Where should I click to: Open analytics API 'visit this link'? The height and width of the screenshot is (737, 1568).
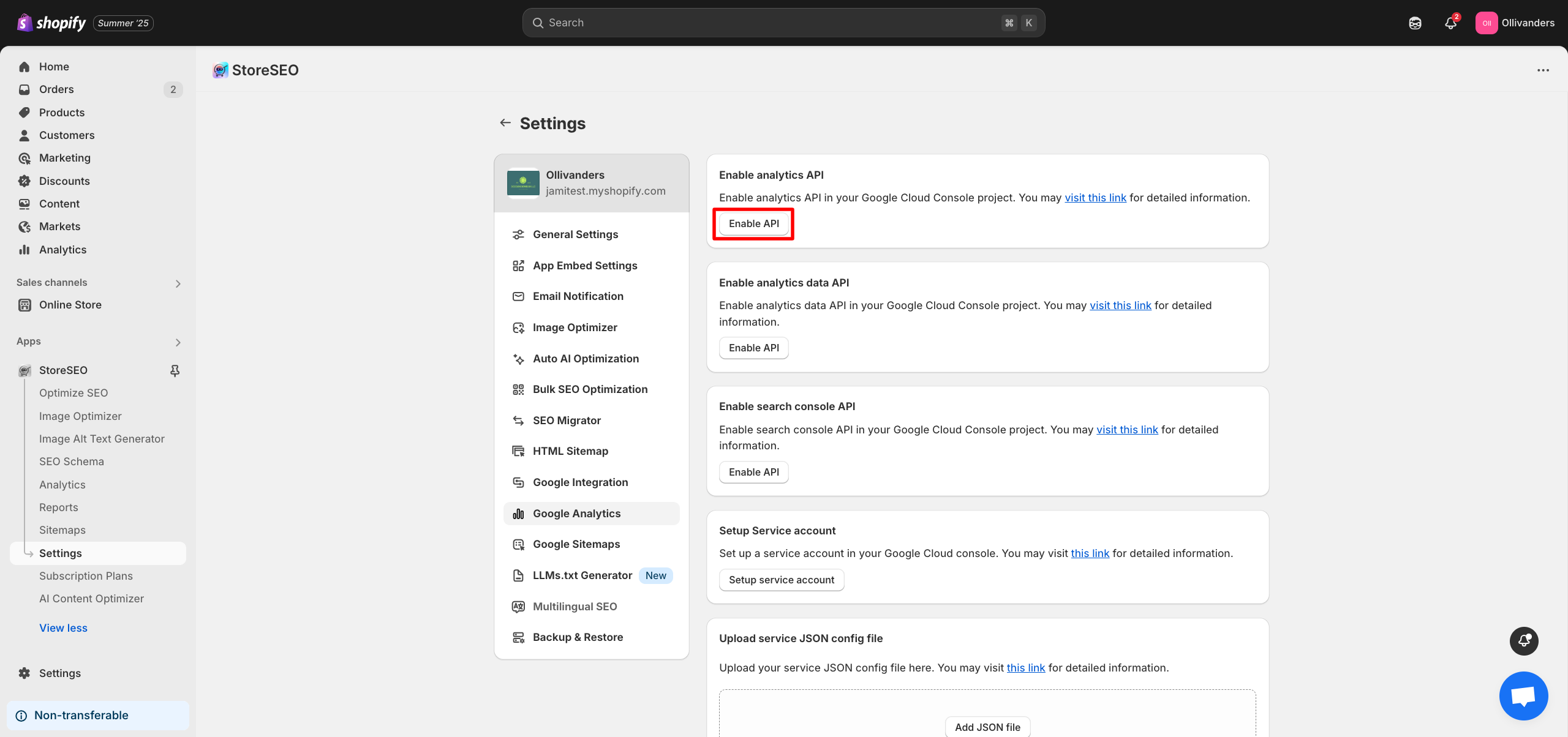coord(1095,198)
